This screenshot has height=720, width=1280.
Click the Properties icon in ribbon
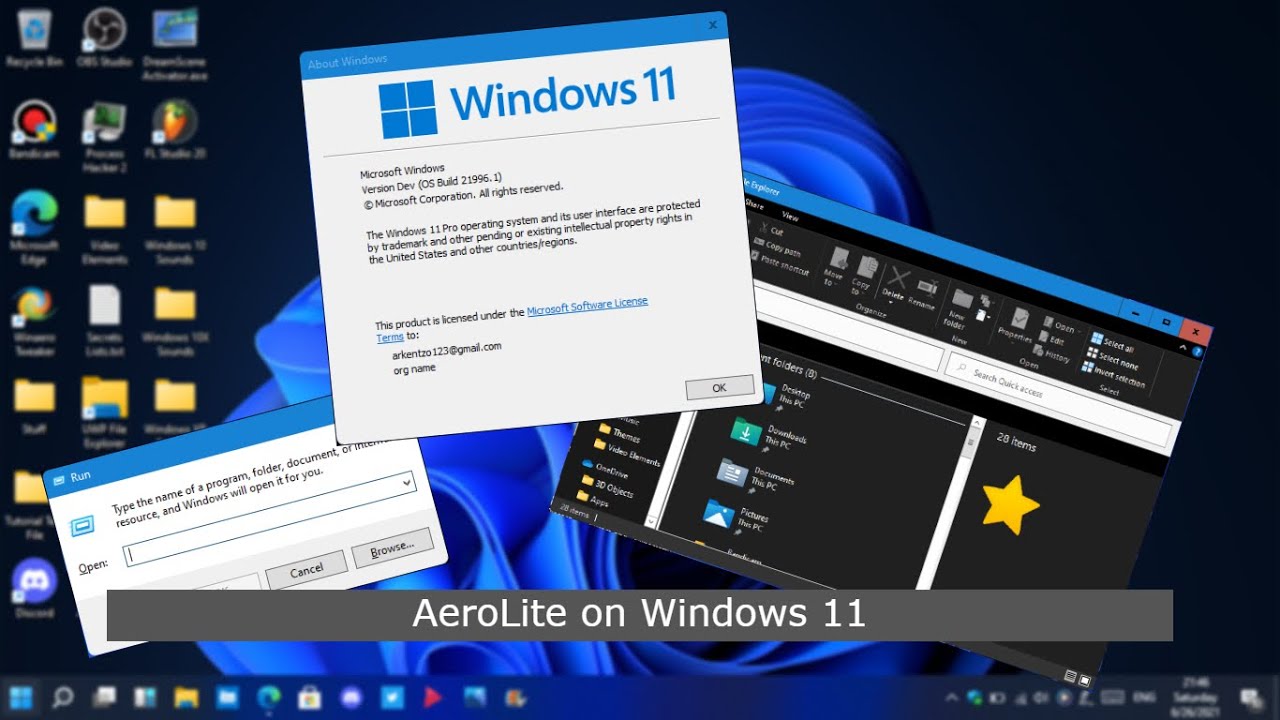coord(1016,325)
